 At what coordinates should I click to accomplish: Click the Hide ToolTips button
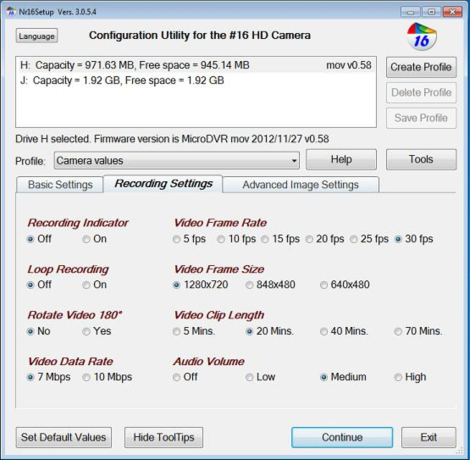[x=164, y=437]
